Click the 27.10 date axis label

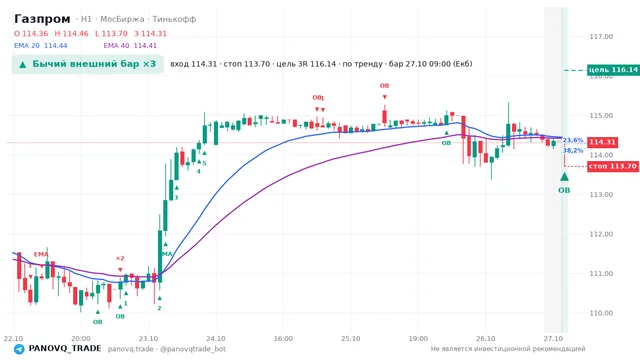(x=553, y=339)
